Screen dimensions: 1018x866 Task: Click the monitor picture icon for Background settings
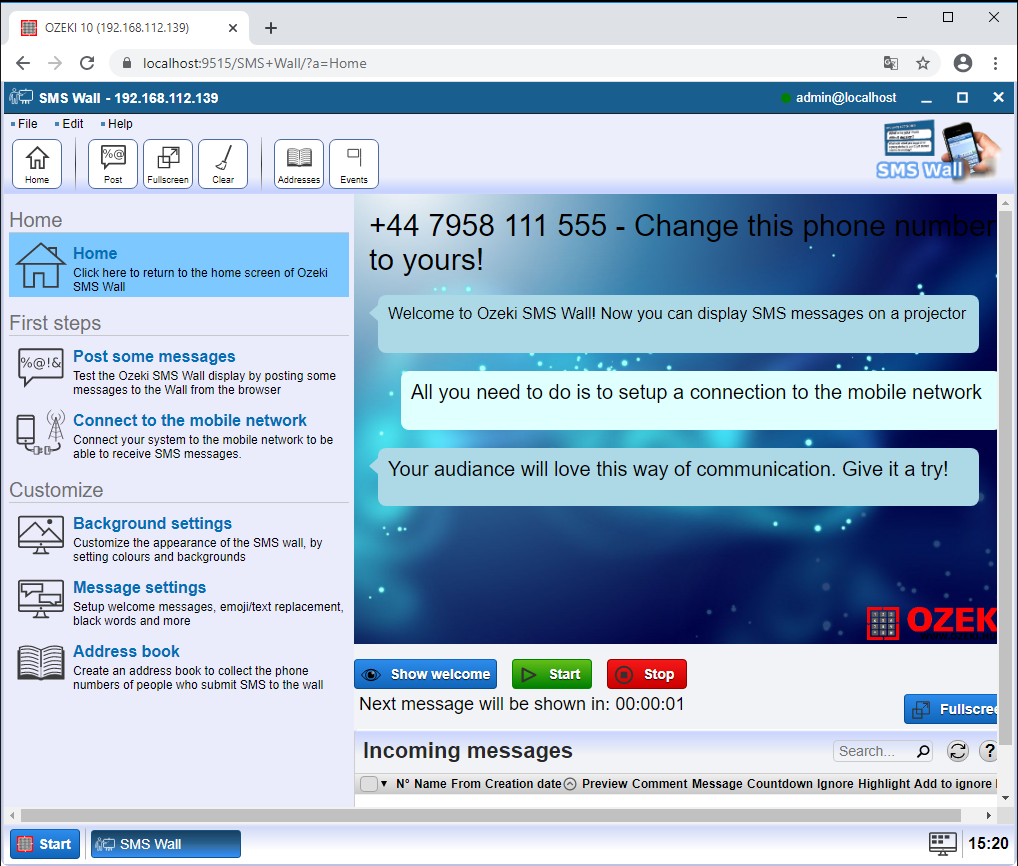click(40, 535)
